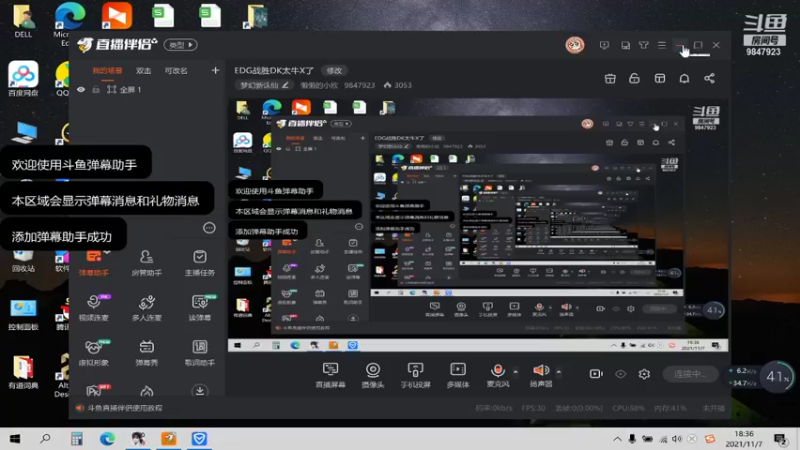Toggle unlock icon beside gift box
This screenshot has width=800, height=450.
tap(634, 79)
